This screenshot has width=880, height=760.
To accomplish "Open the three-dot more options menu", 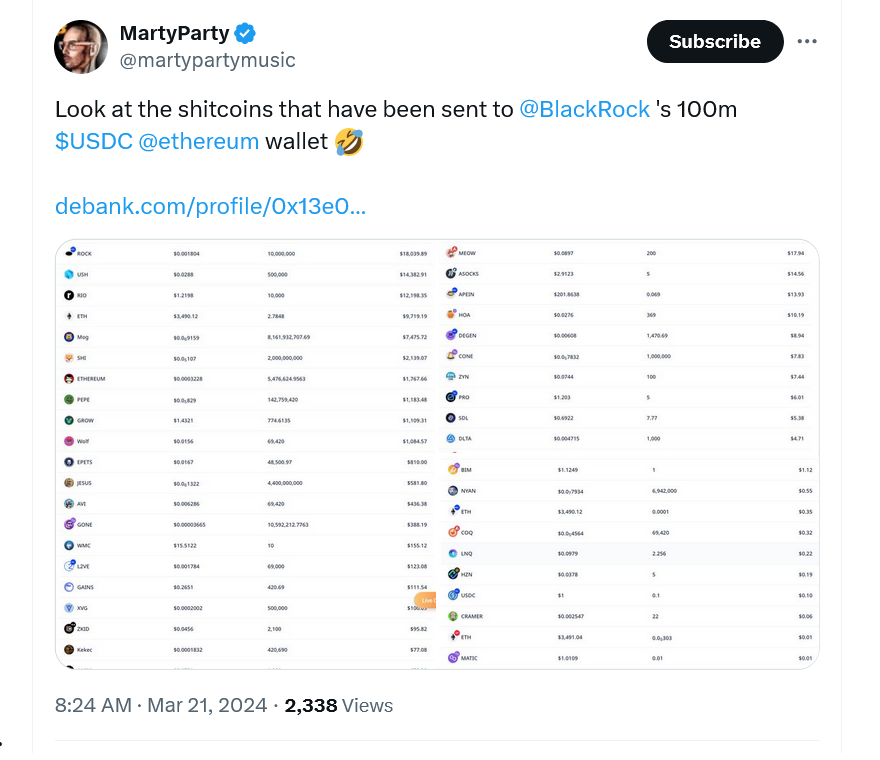I will pos(807,42).
